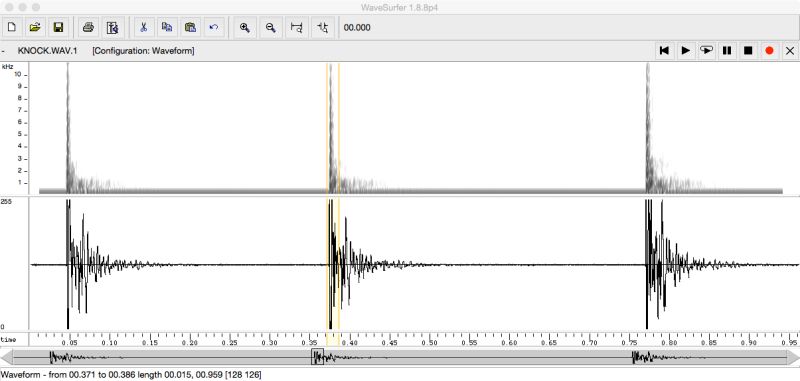Stop audio playback

pos(748,50)
